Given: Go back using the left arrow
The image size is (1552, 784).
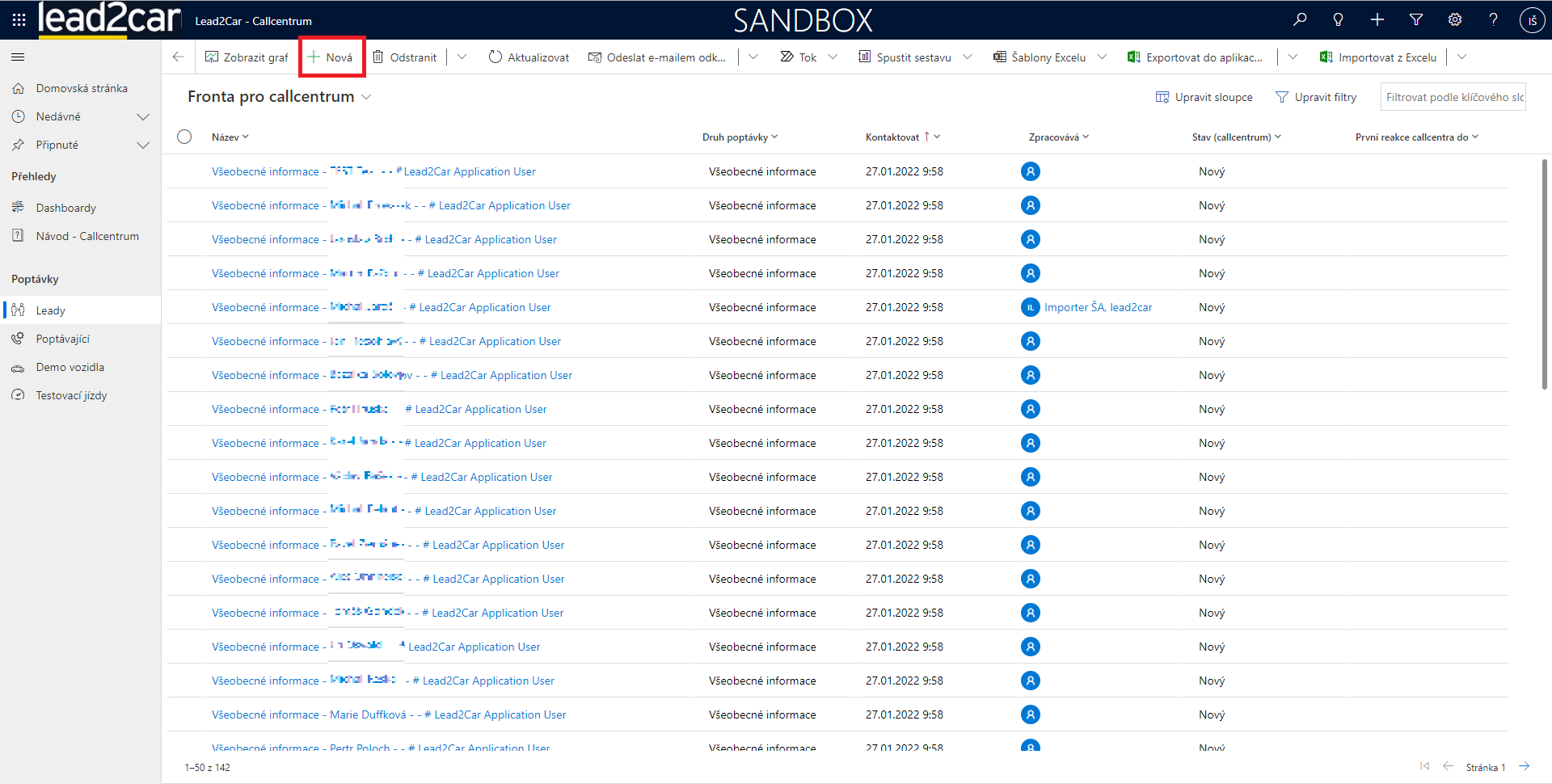Looking at the screenshot, I should [179, 57].
